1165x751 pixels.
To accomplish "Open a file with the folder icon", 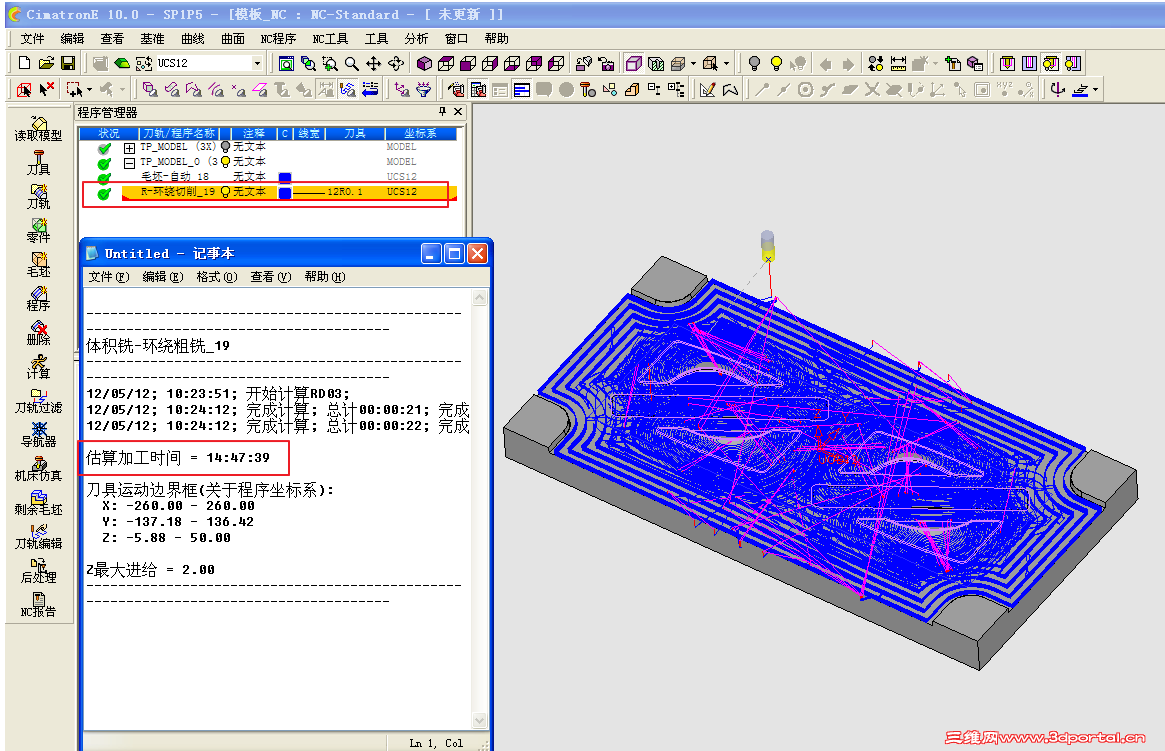I will (x=46, y=63).
